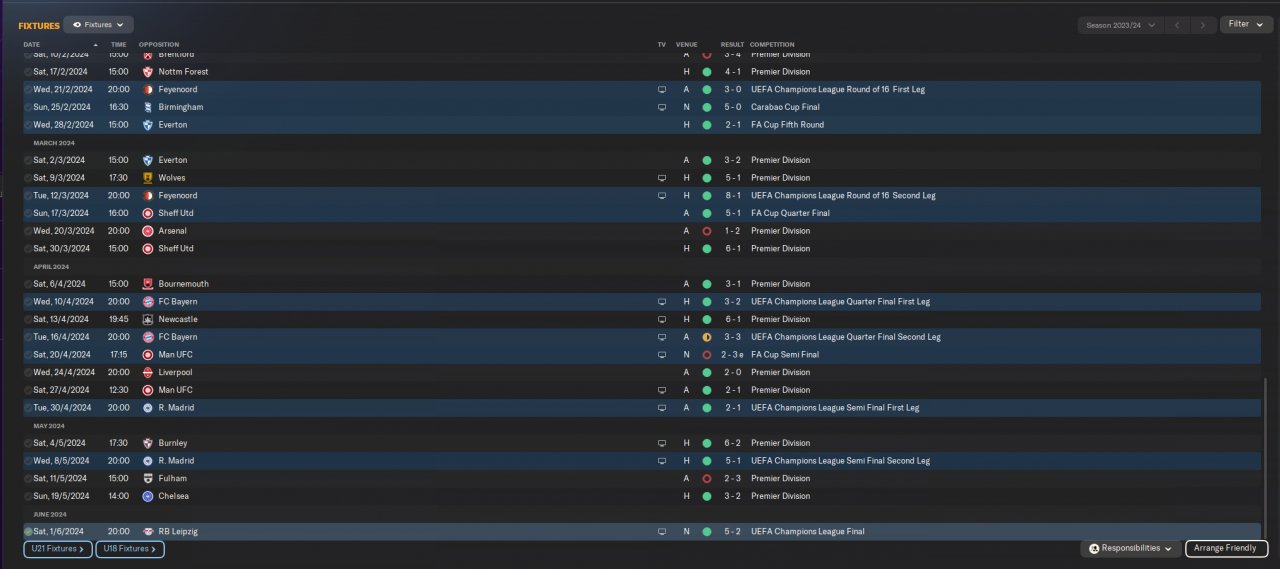This screenshot has height=569, width=1280.
Task: Select the row circle for the RB Leipzig final
Action: [x=28, y=532]
